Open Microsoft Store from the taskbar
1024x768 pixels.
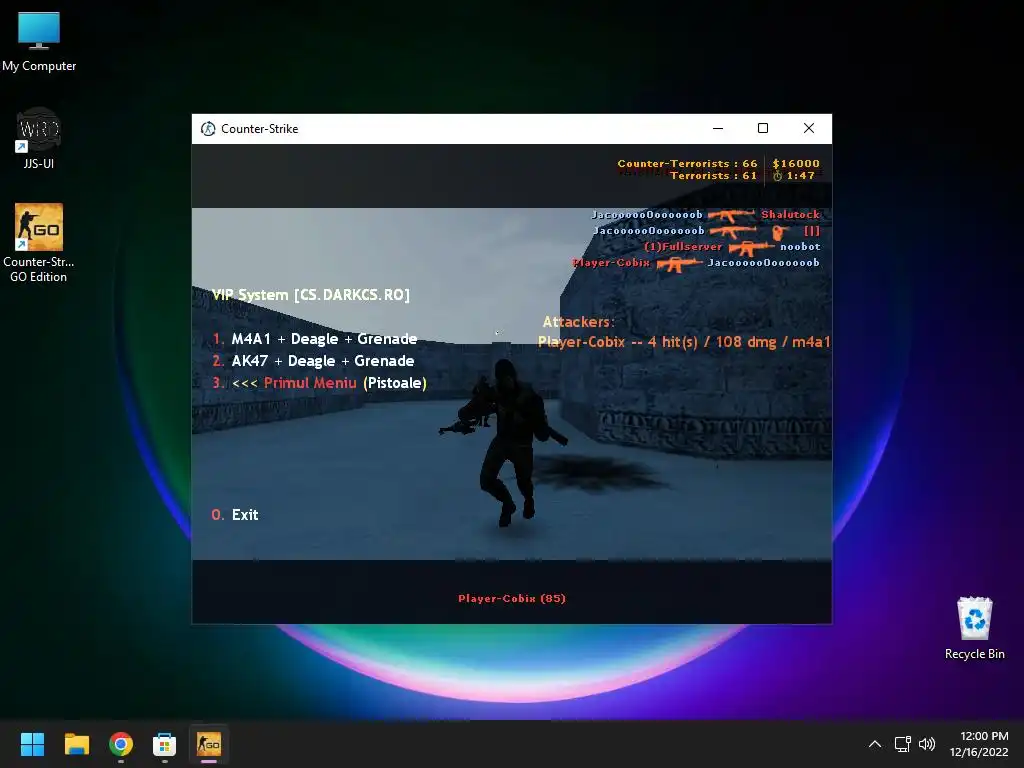pyautogui.click(x=165, y=744)
